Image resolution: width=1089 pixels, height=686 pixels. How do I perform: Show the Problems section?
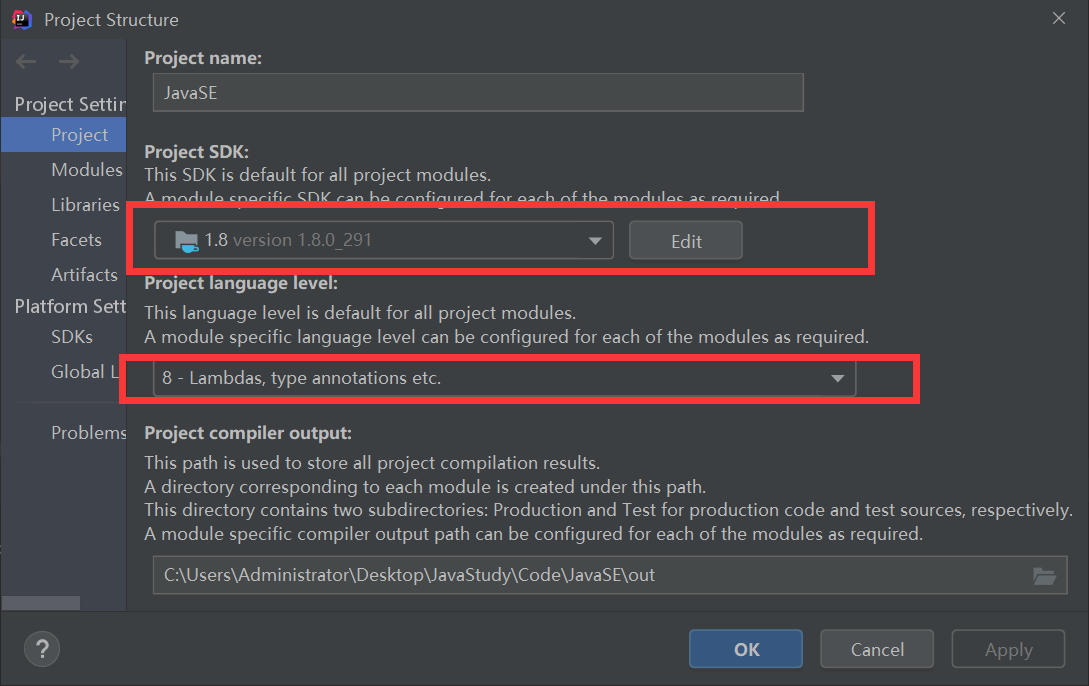[89, 433]
